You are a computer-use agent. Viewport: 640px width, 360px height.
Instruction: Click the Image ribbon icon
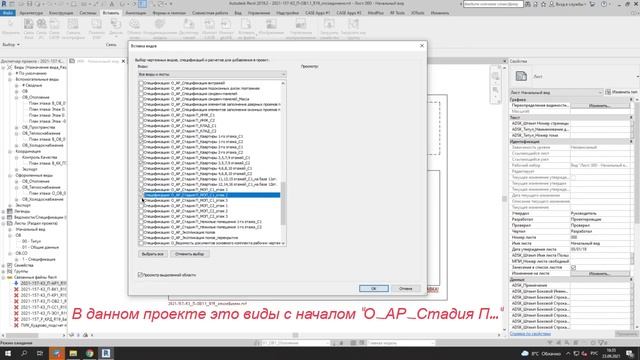(x=271, y=24)
